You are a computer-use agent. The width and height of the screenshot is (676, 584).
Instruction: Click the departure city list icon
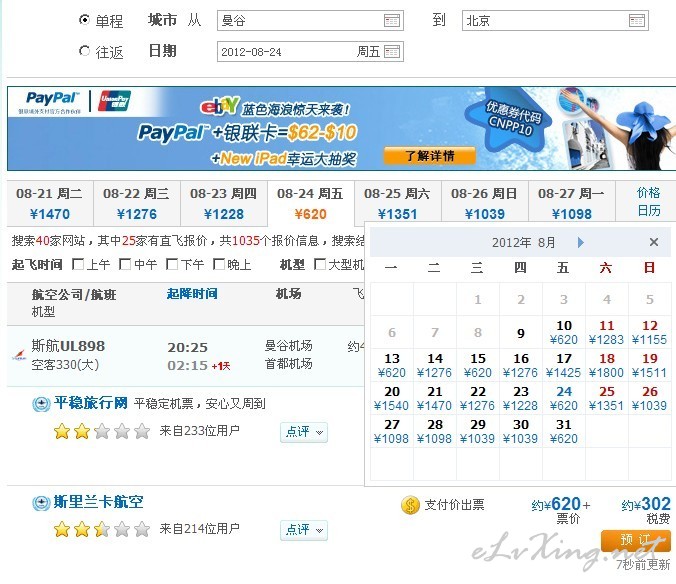tap(392, 21)
